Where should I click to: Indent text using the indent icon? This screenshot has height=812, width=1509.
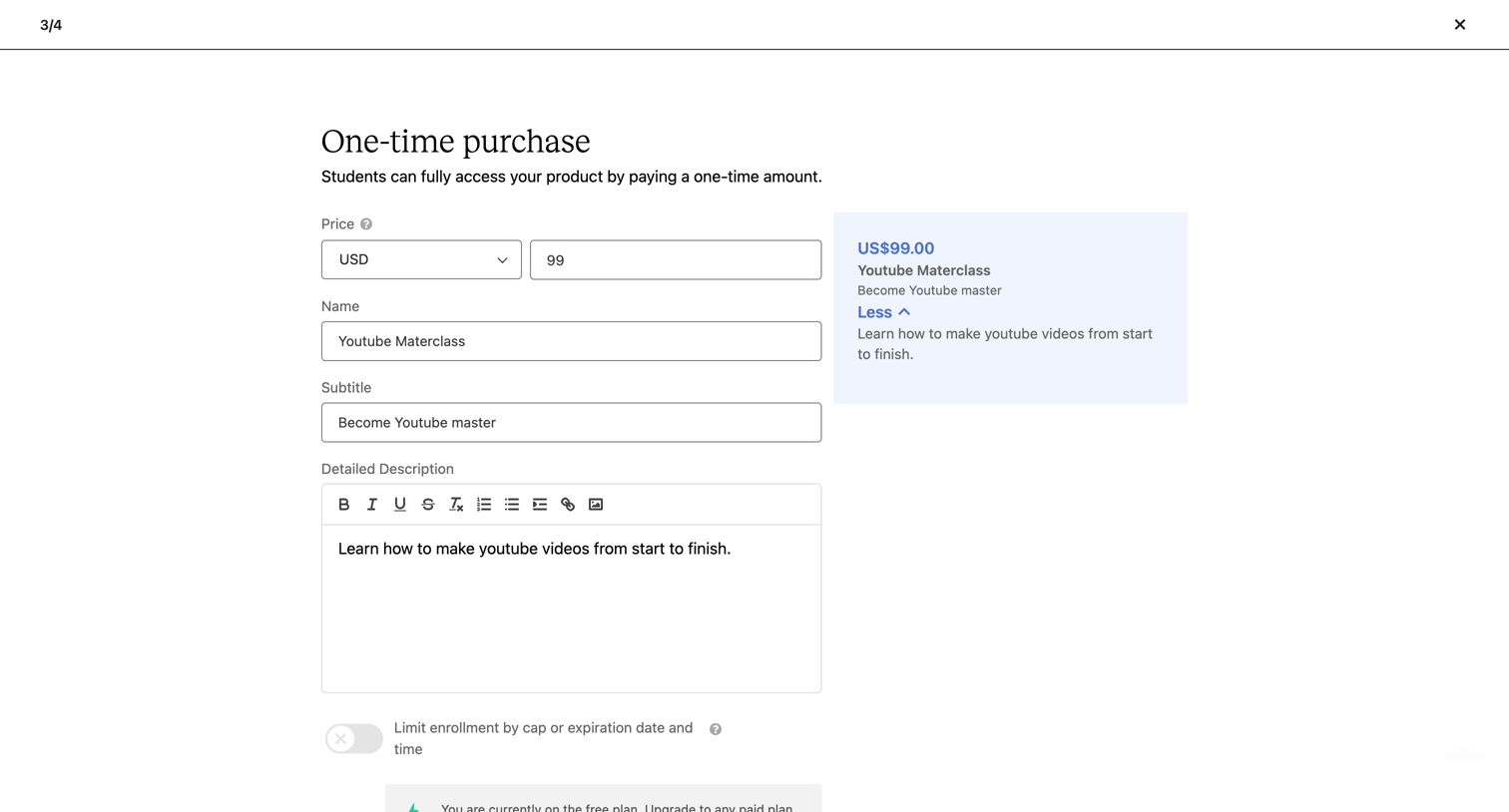point(540,505)
